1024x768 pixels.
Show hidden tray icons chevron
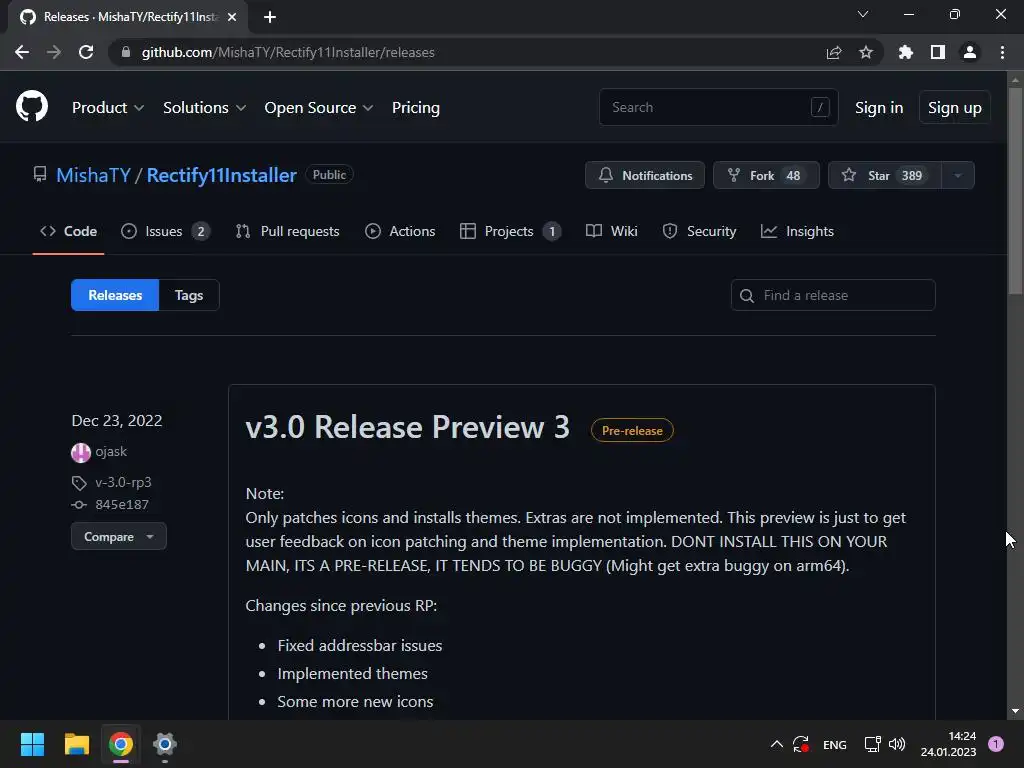pos(776,744)
